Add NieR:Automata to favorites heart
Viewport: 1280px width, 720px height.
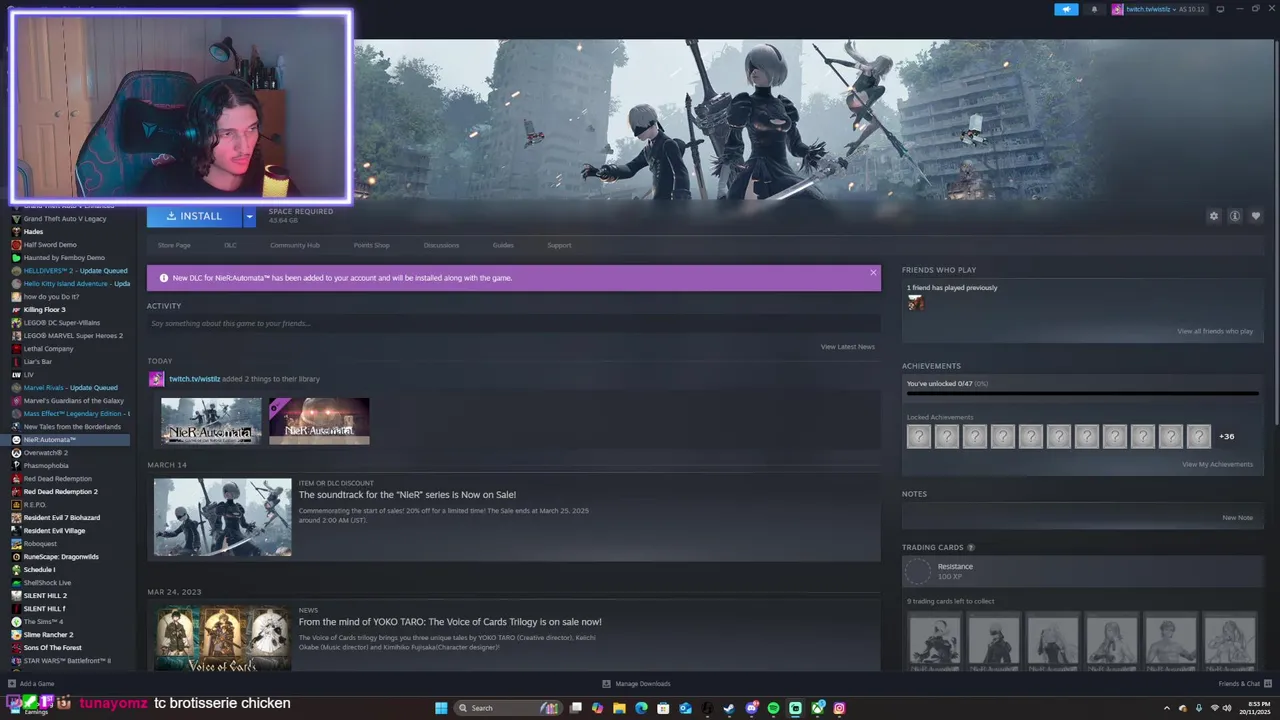[1256, 216]
